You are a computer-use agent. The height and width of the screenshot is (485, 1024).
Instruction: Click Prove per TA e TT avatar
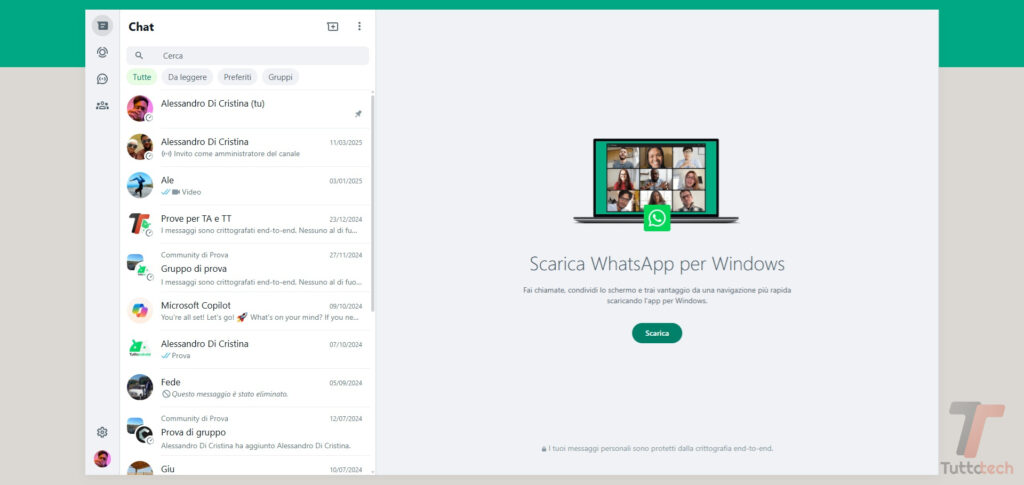pyautogui.click(x=140, y=224)
